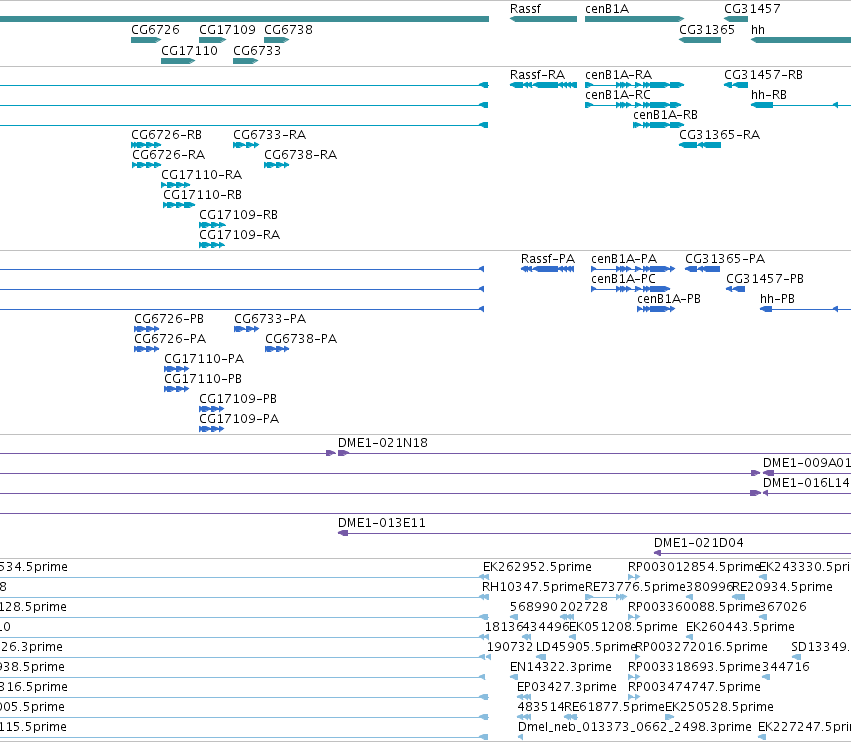Select the CG6726-PB protein feature
851x742 pixels.
click(147, 329)
